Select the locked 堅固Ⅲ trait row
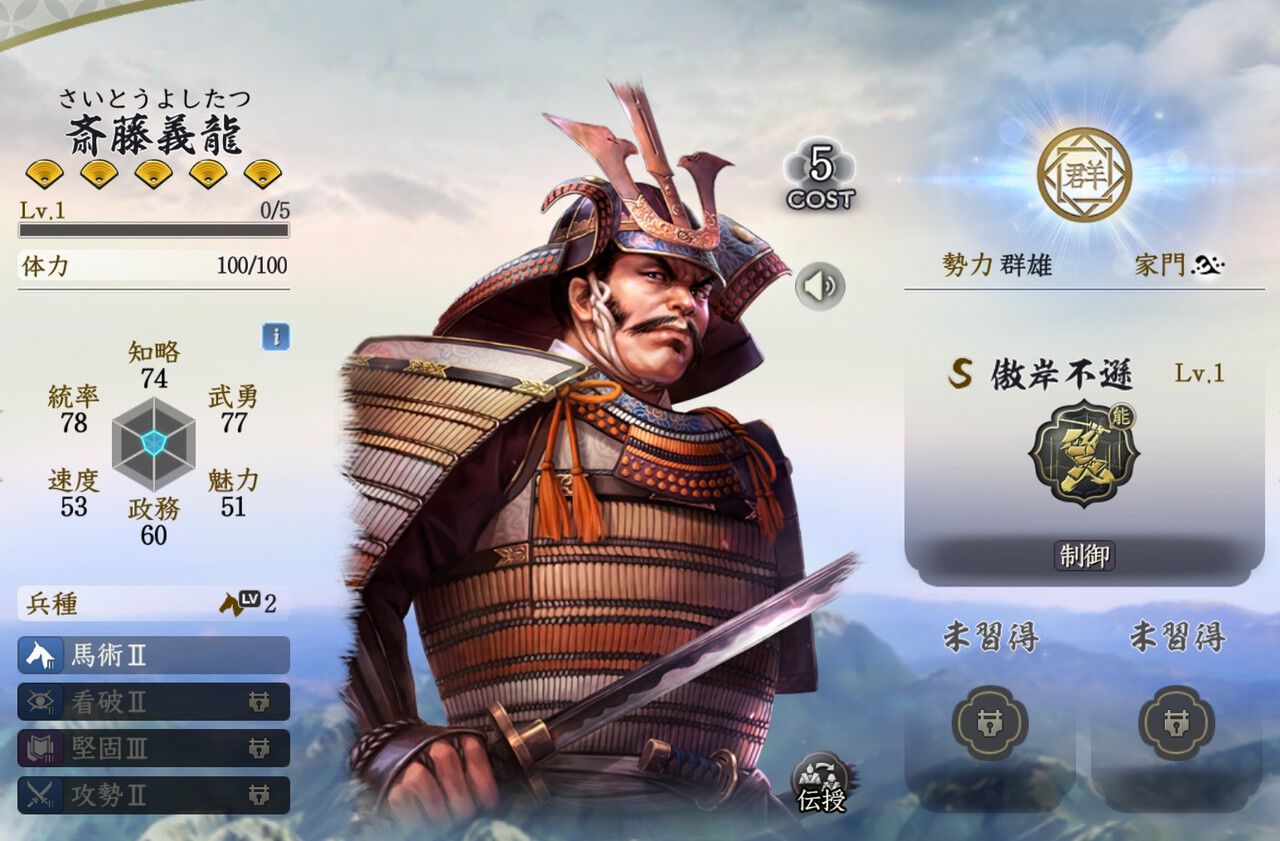1280x841 pixels. pos(154,748)
